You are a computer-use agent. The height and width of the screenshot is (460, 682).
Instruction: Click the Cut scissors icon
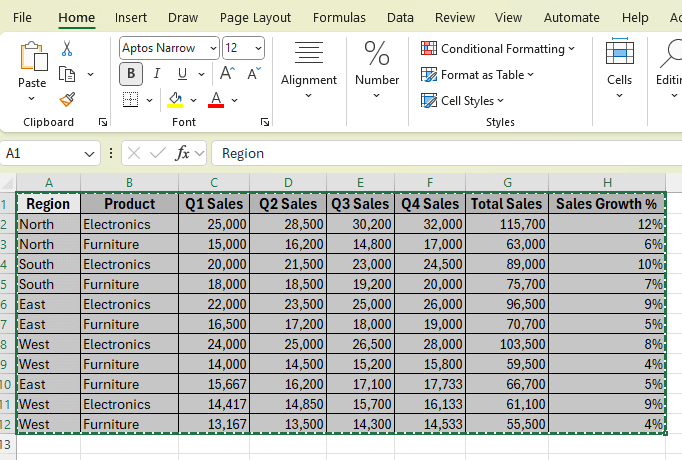pos(67,48)
